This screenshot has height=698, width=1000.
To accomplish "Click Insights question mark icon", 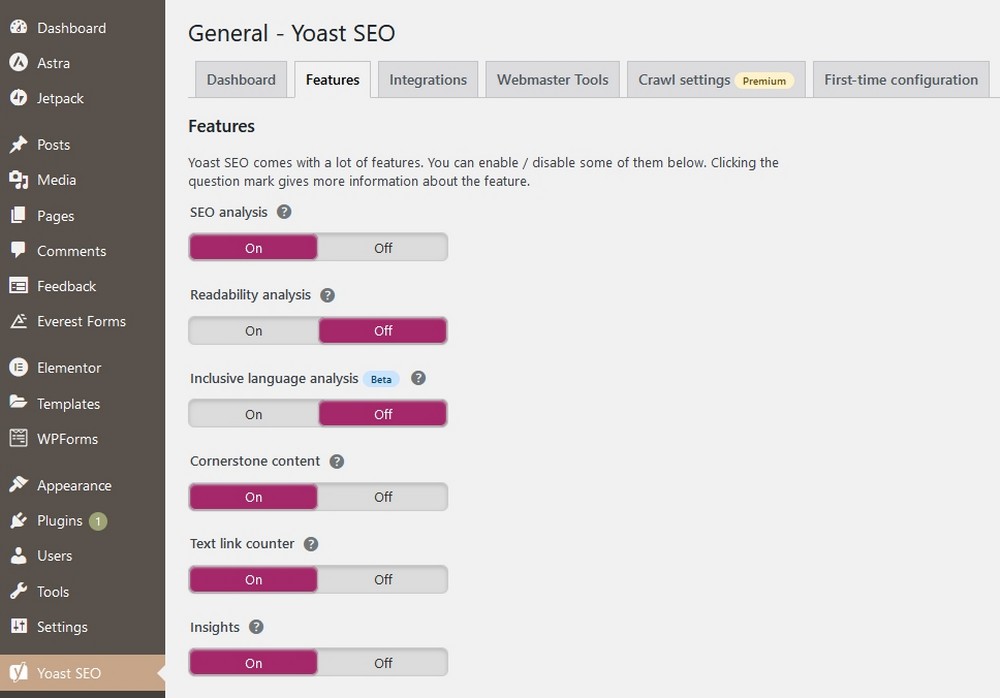I will click(x=256, y=627).
